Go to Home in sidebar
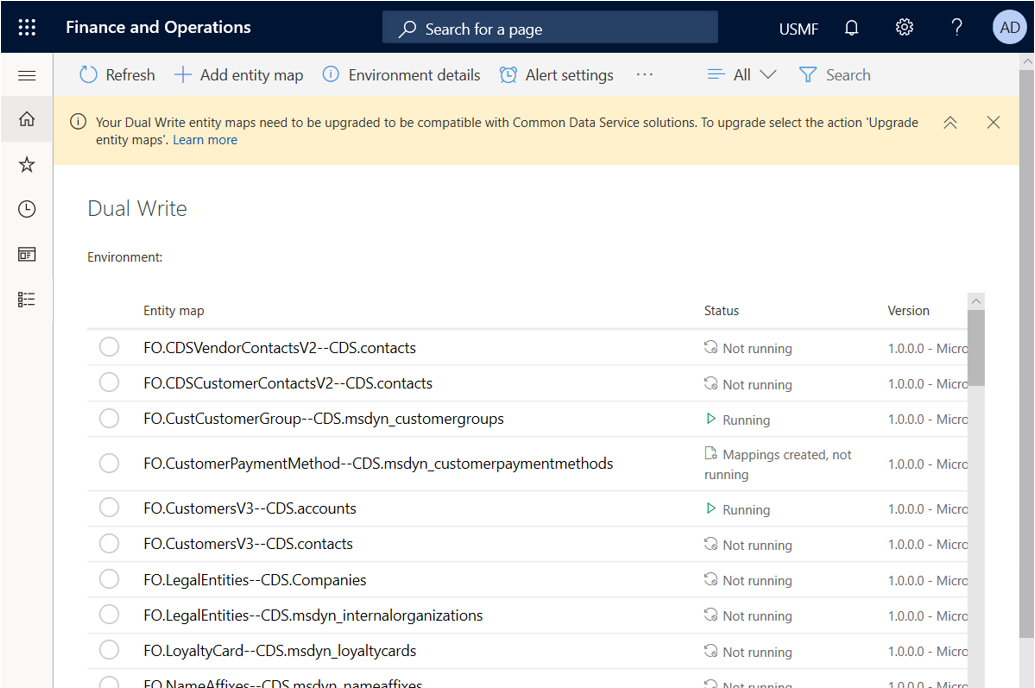1035x688 pixels. click(27, 119)
